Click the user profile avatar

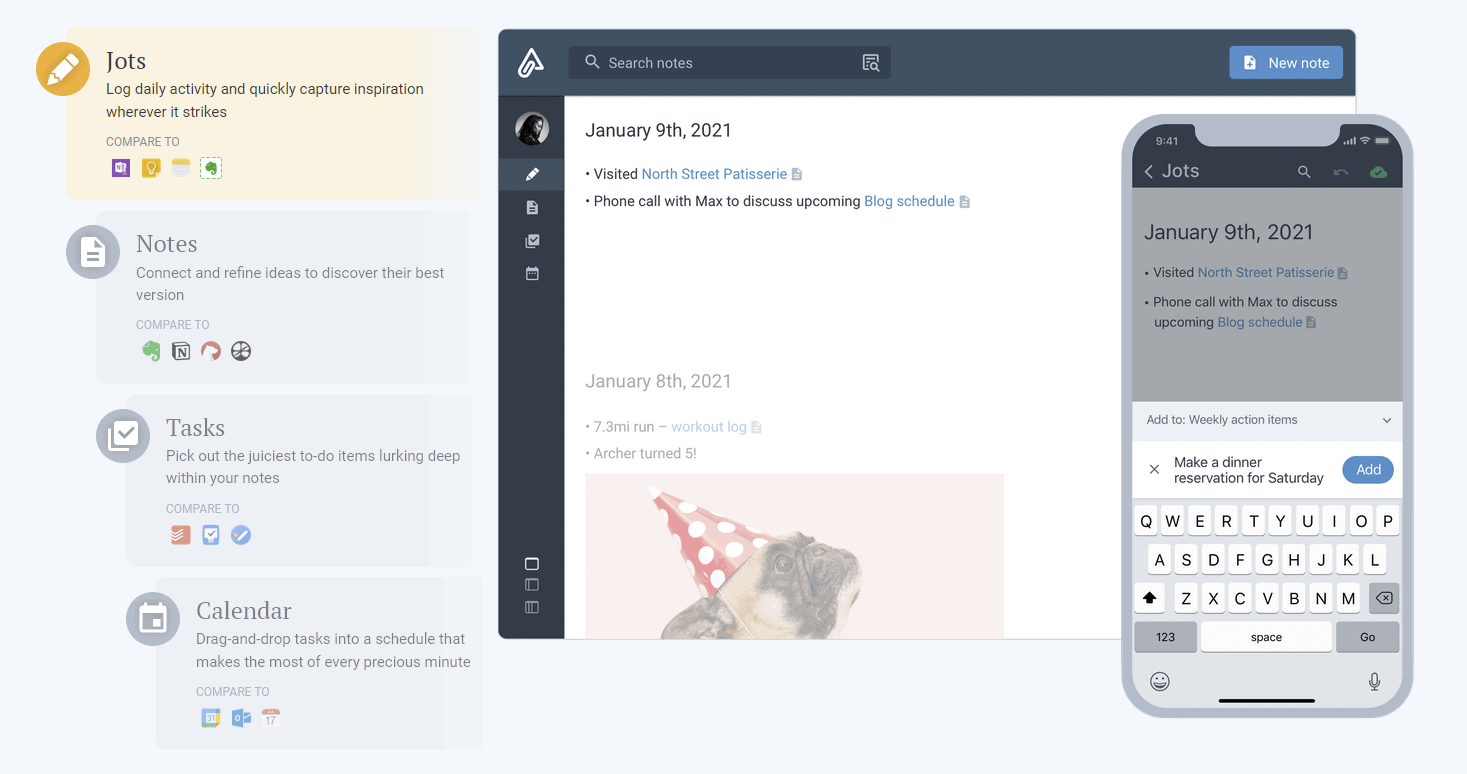tap(532, 129)
